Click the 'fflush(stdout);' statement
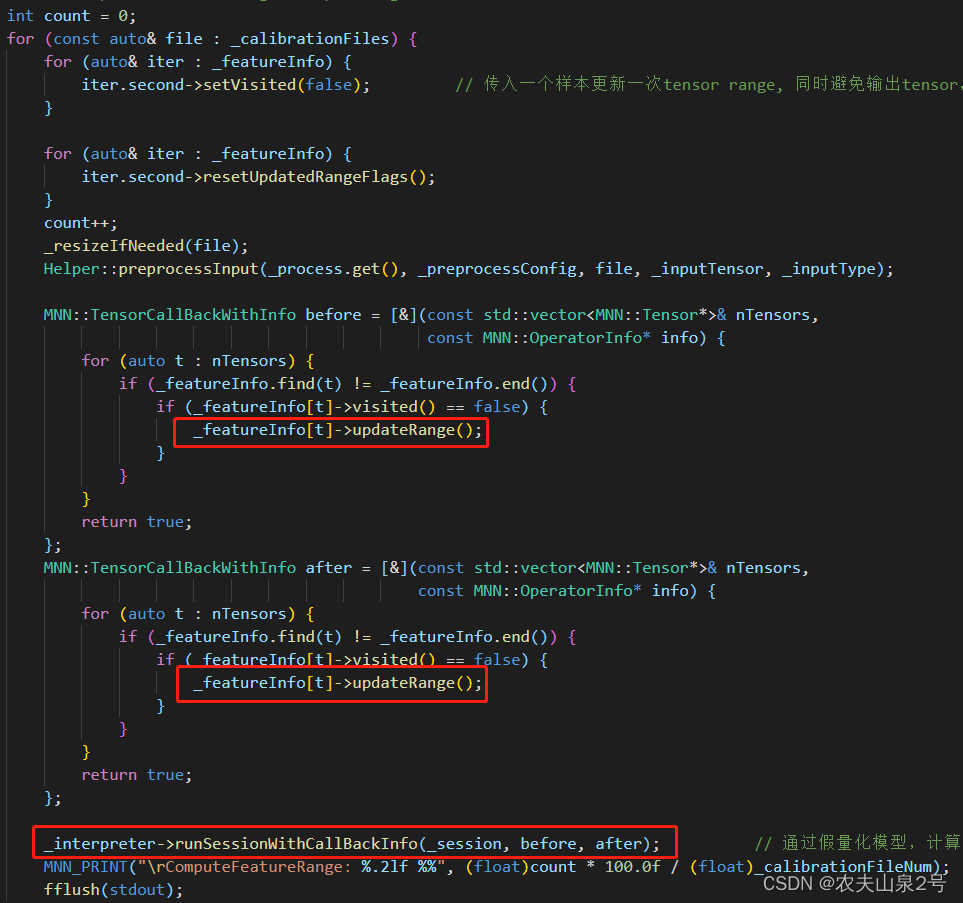963x903 pixels. click(x=114, y=890)
